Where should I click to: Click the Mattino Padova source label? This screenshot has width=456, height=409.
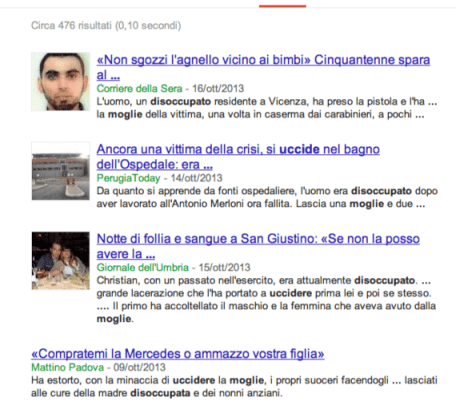coord(68,367)
